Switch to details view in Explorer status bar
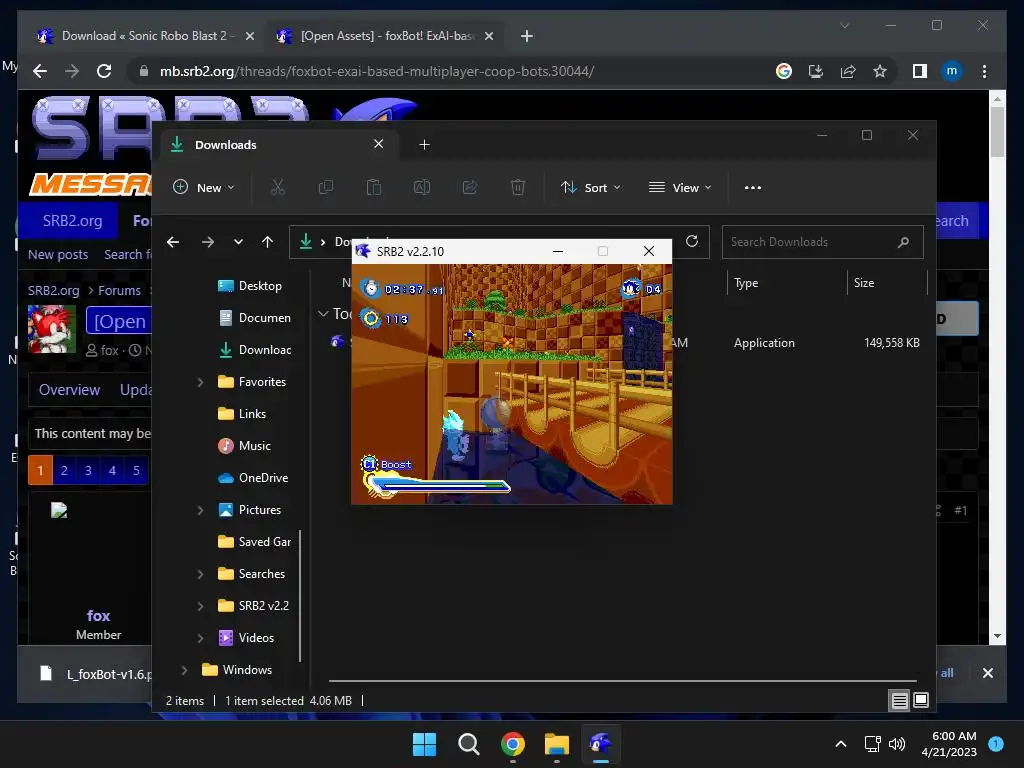This screenshot has width=1024, height=768. [x=899, y=701]
